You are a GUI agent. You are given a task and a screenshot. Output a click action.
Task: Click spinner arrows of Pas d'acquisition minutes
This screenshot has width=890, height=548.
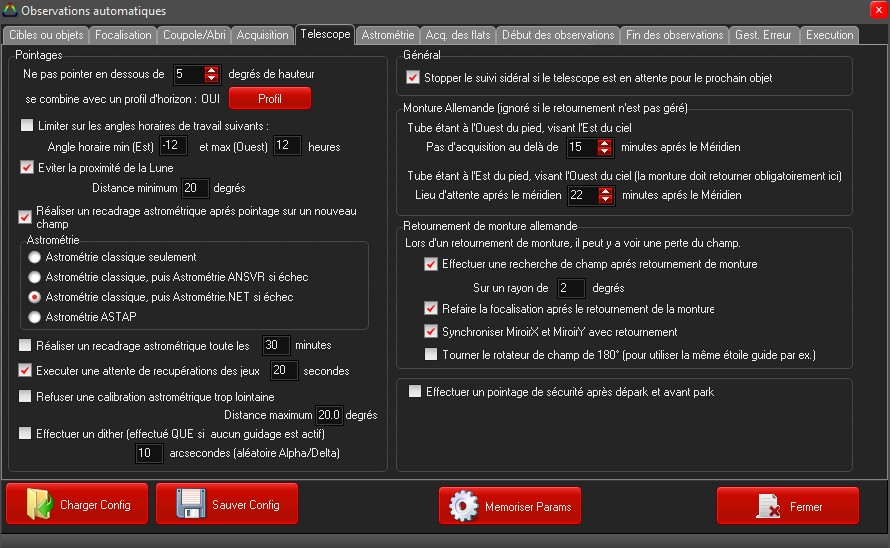click(x=604, y=147)
